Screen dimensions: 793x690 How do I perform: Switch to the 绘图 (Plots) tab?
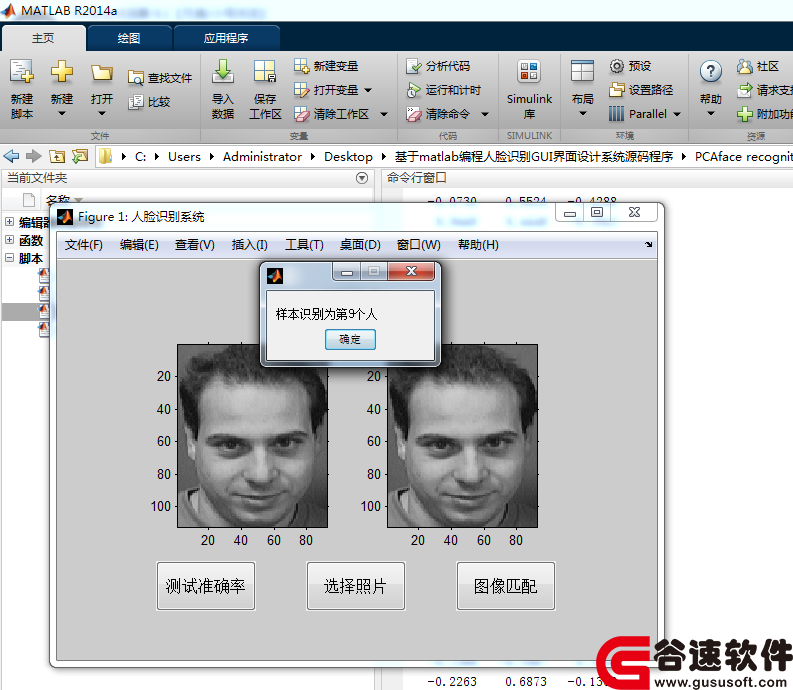129,38
